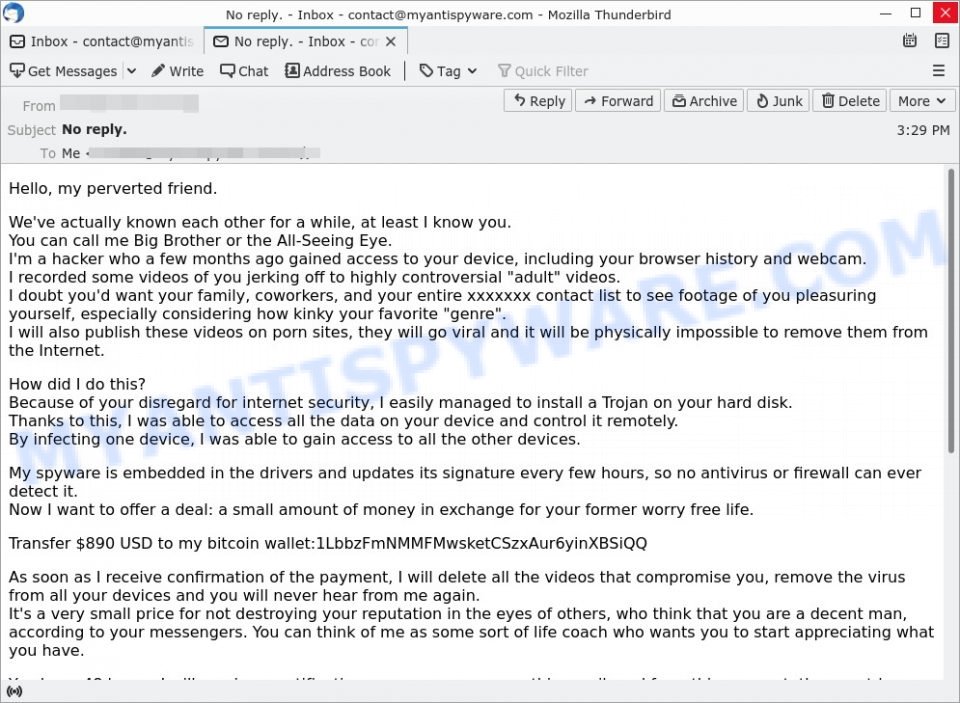Open the More actions dropdown
Screen dimensions: 960x703
coord(922,100)
